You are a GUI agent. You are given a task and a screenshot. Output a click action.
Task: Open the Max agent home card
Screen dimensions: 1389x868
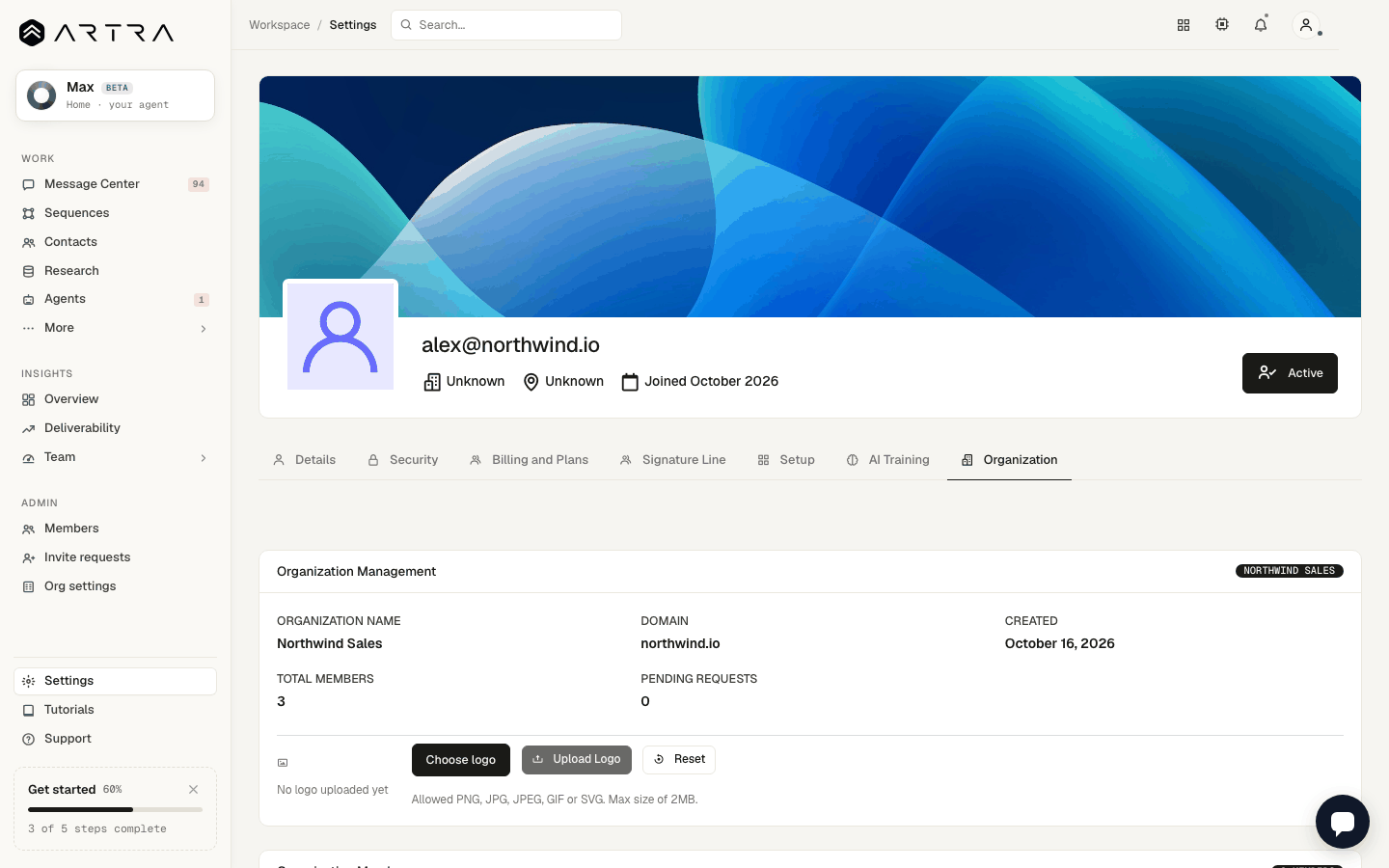(x=115, y=95)
